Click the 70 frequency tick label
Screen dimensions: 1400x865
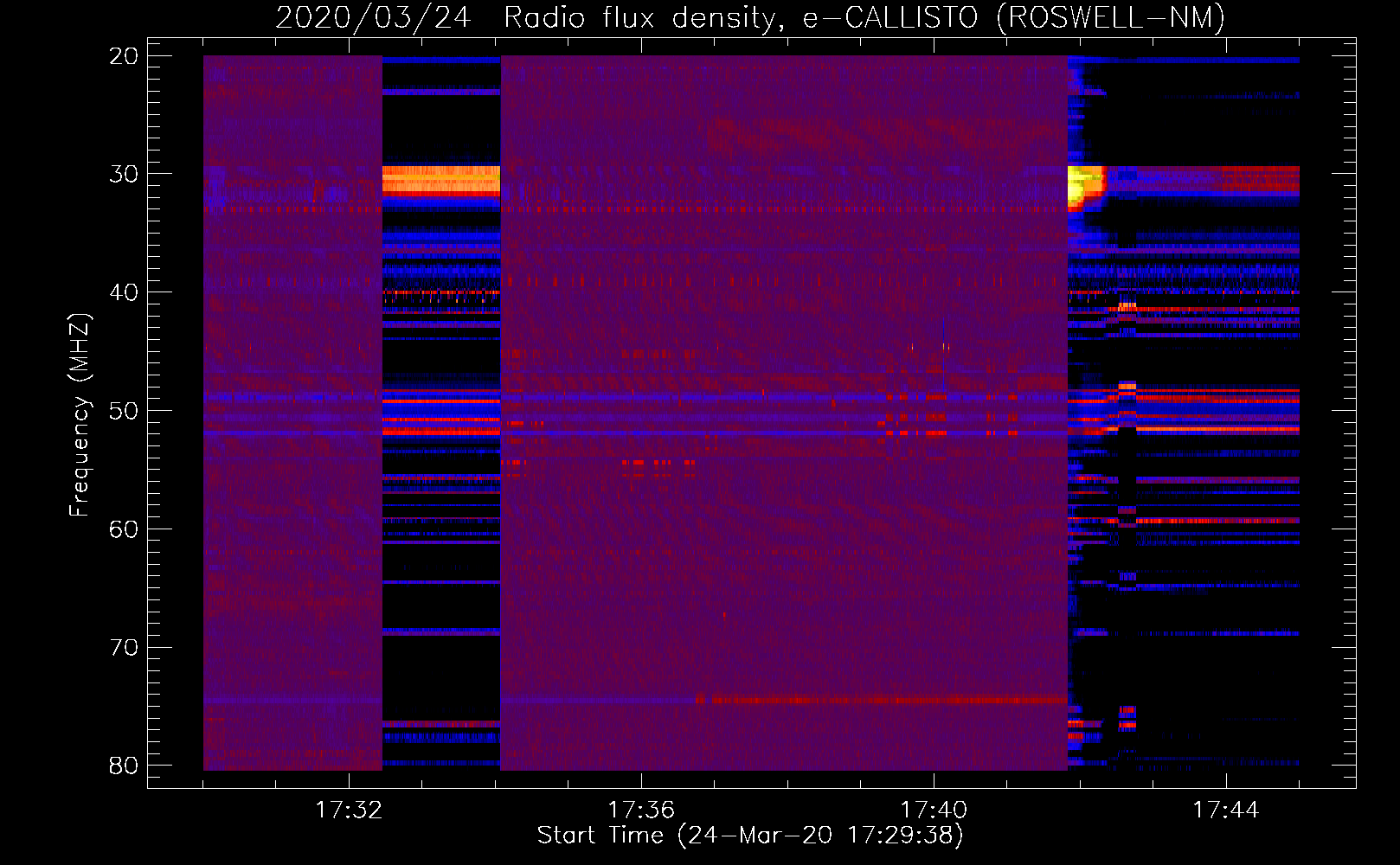[x=124, y=647]
